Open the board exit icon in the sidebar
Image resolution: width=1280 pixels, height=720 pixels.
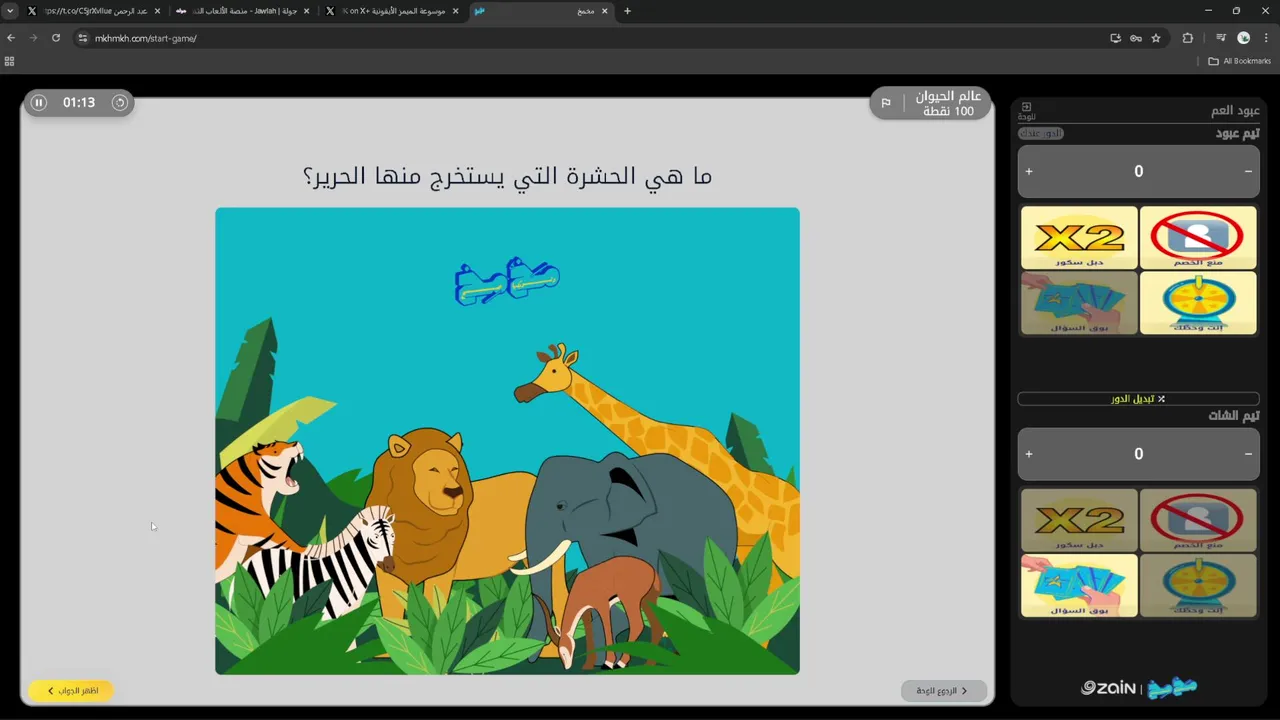[1026, 110]
